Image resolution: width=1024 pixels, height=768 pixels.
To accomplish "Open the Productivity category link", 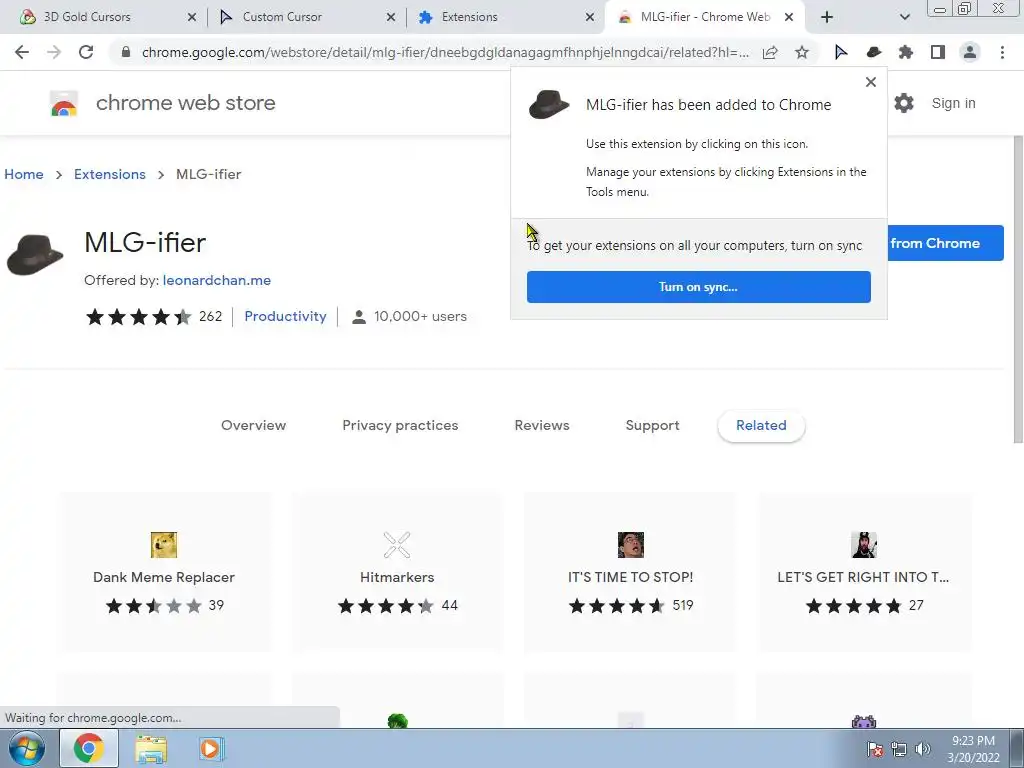I will tap(285, 316).
